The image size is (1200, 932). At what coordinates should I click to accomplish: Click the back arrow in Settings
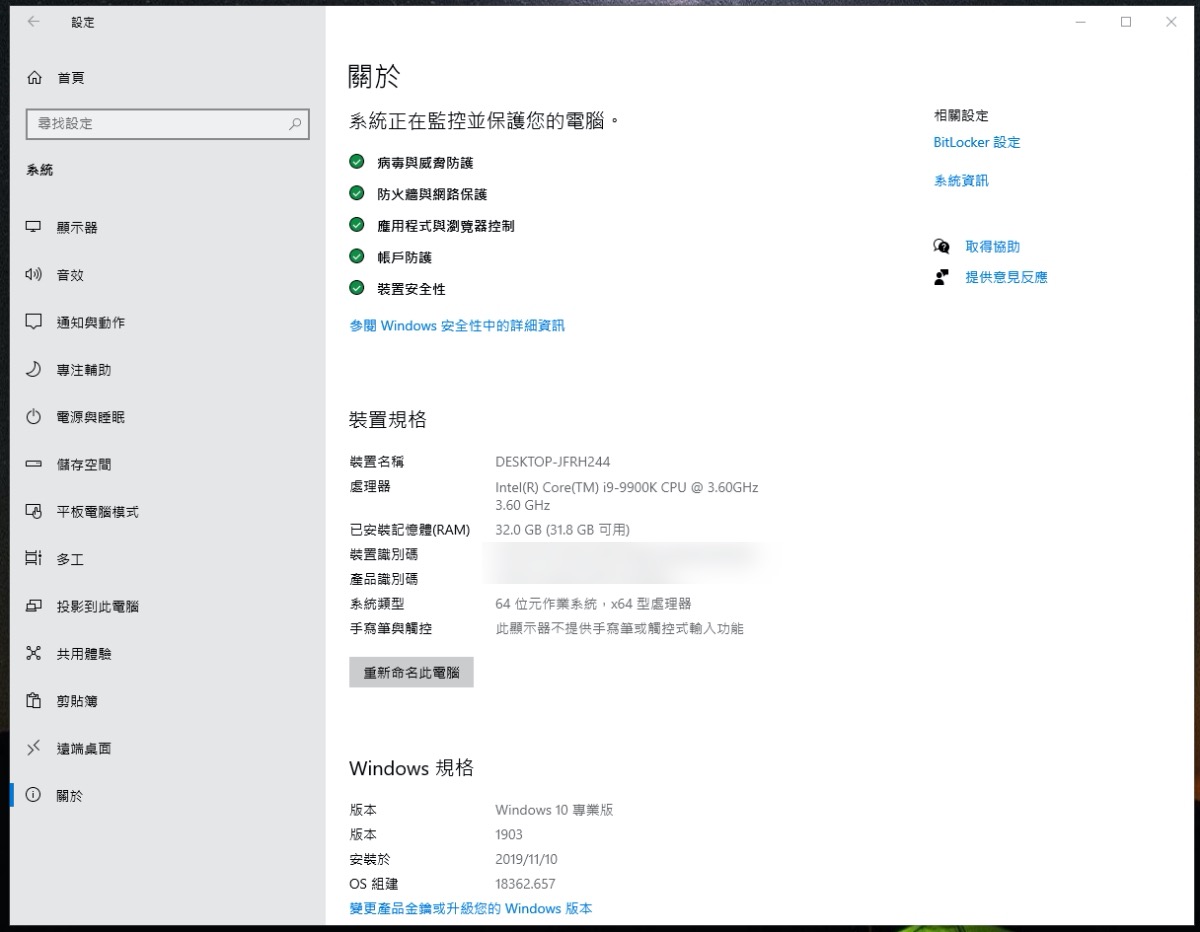tap(34, 21)
